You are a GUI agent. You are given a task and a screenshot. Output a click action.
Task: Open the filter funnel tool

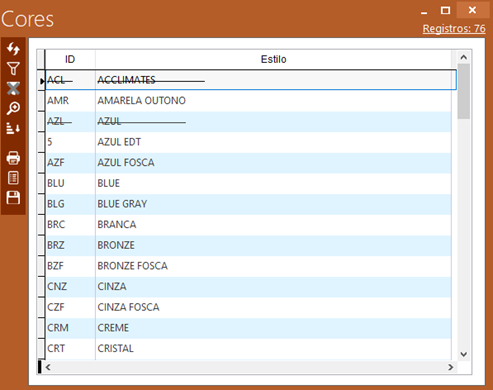pyautogui.click(x=13, y=68)
